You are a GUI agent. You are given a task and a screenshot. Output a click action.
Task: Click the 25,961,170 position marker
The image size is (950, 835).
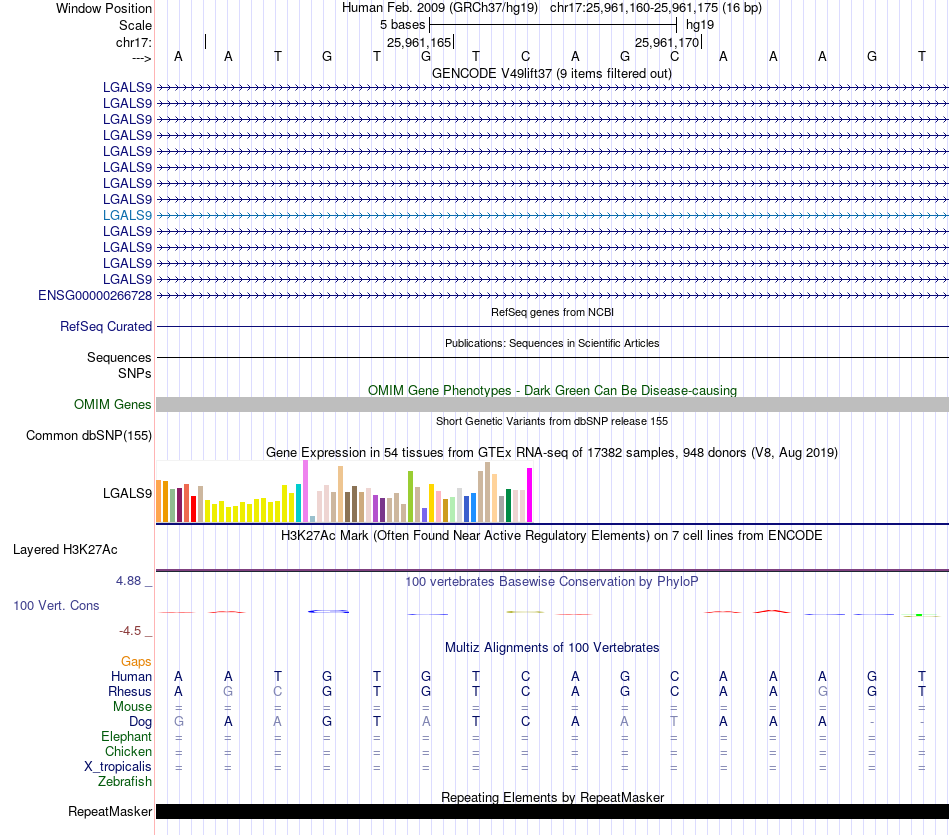(668, 42)
